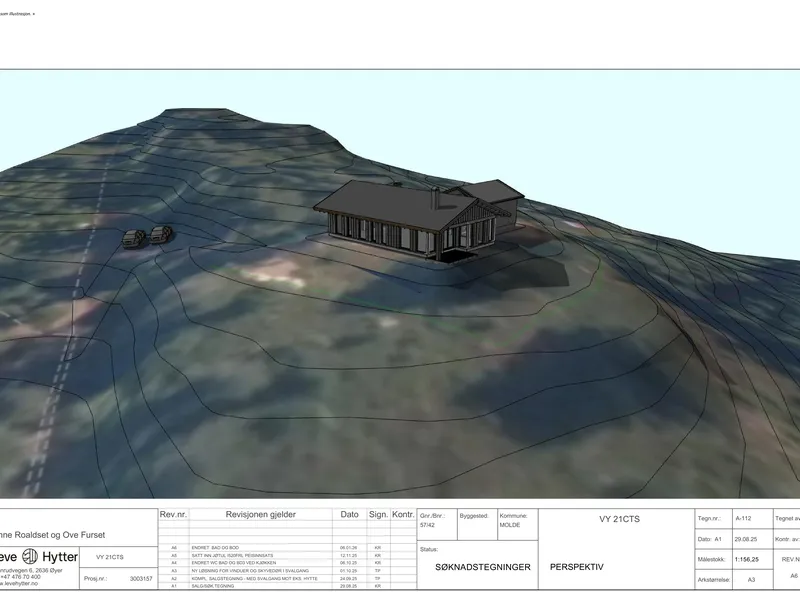Click the 'Byggested:' label

click(x=474, y=516)
